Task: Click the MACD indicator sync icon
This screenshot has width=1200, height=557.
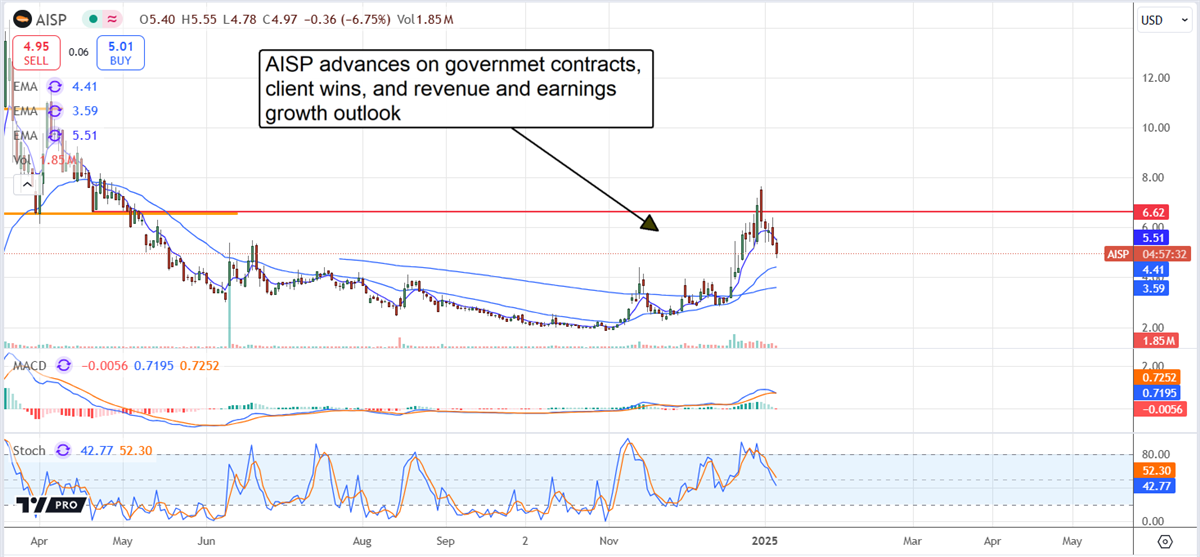Action: [64, 365]
